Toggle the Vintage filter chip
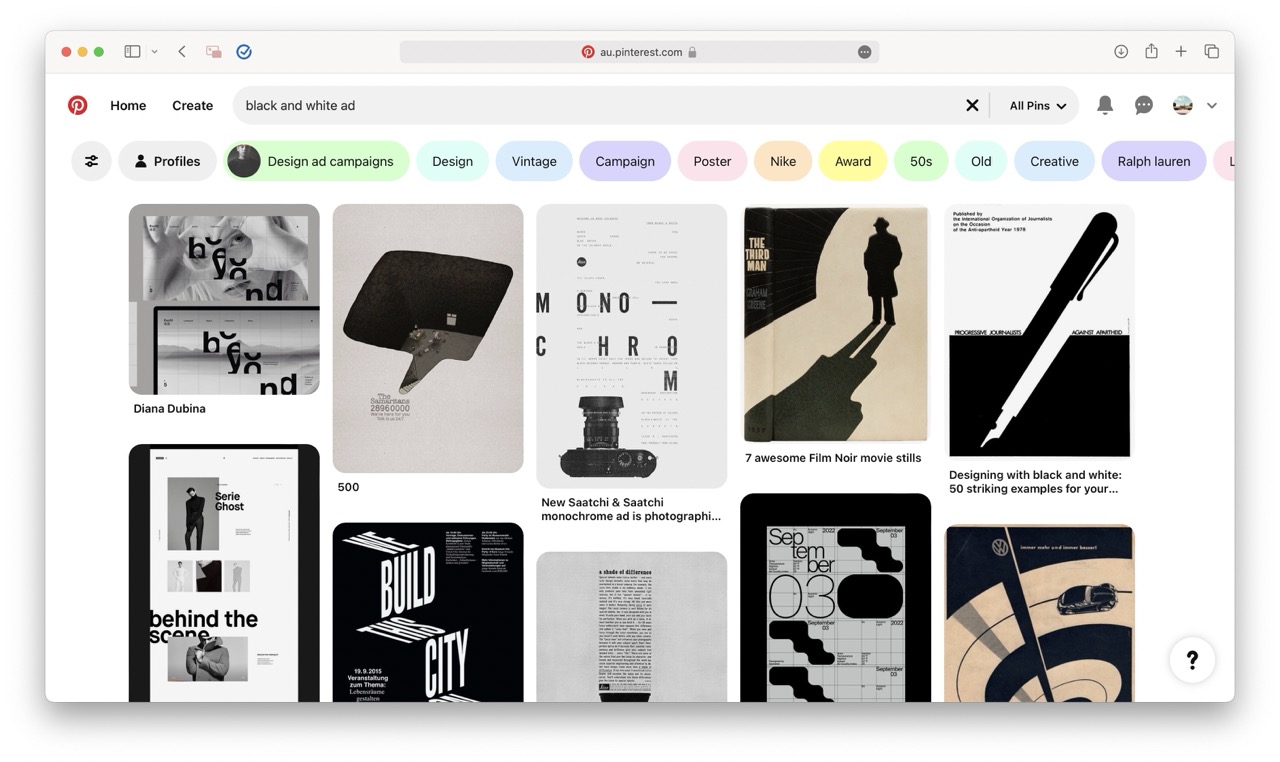The height and width of the screenshot is (762, 1280). [x=534, y=161]
